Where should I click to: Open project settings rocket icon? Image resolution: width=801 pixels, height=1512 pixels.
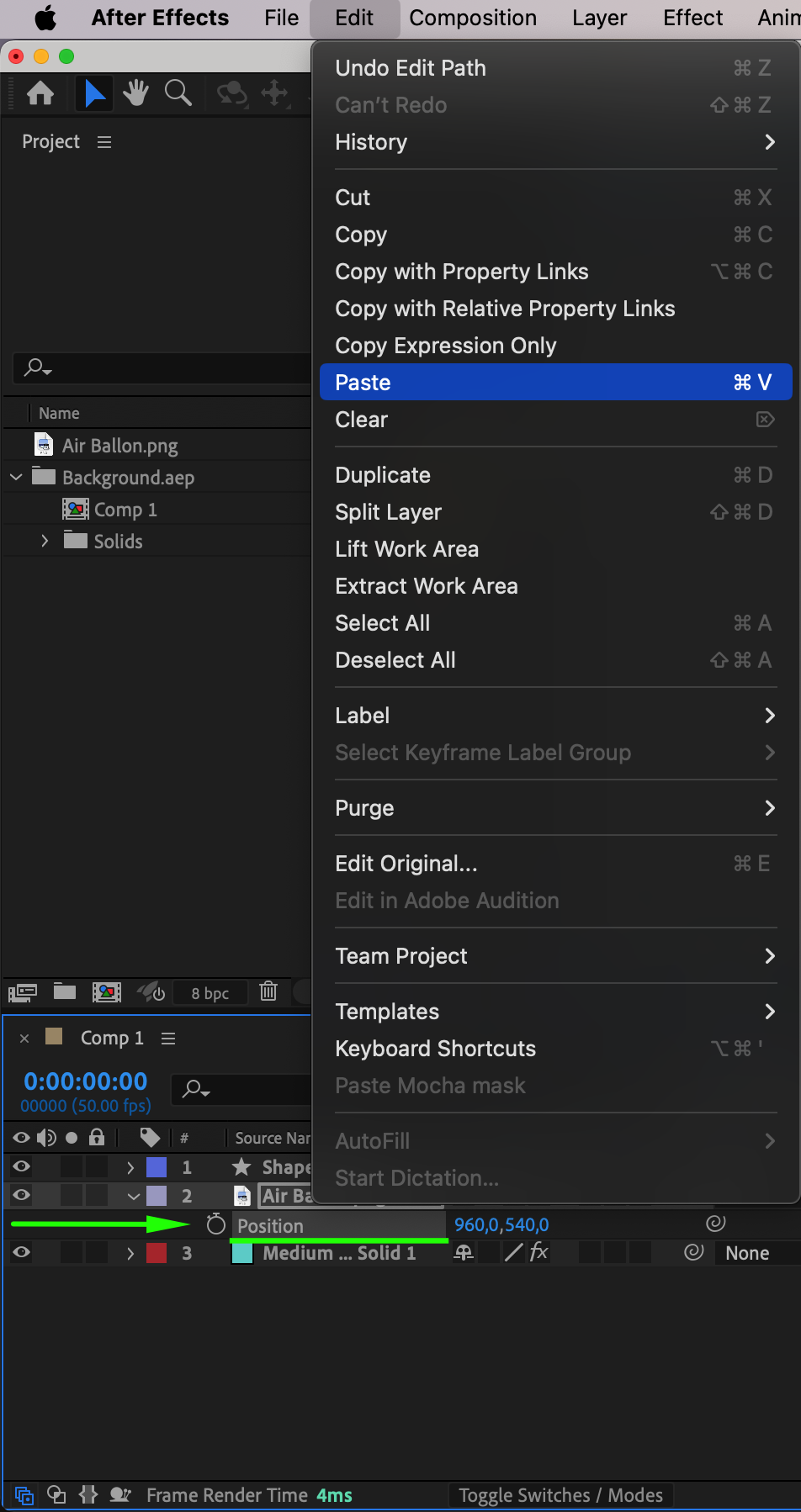click(151, 992)
